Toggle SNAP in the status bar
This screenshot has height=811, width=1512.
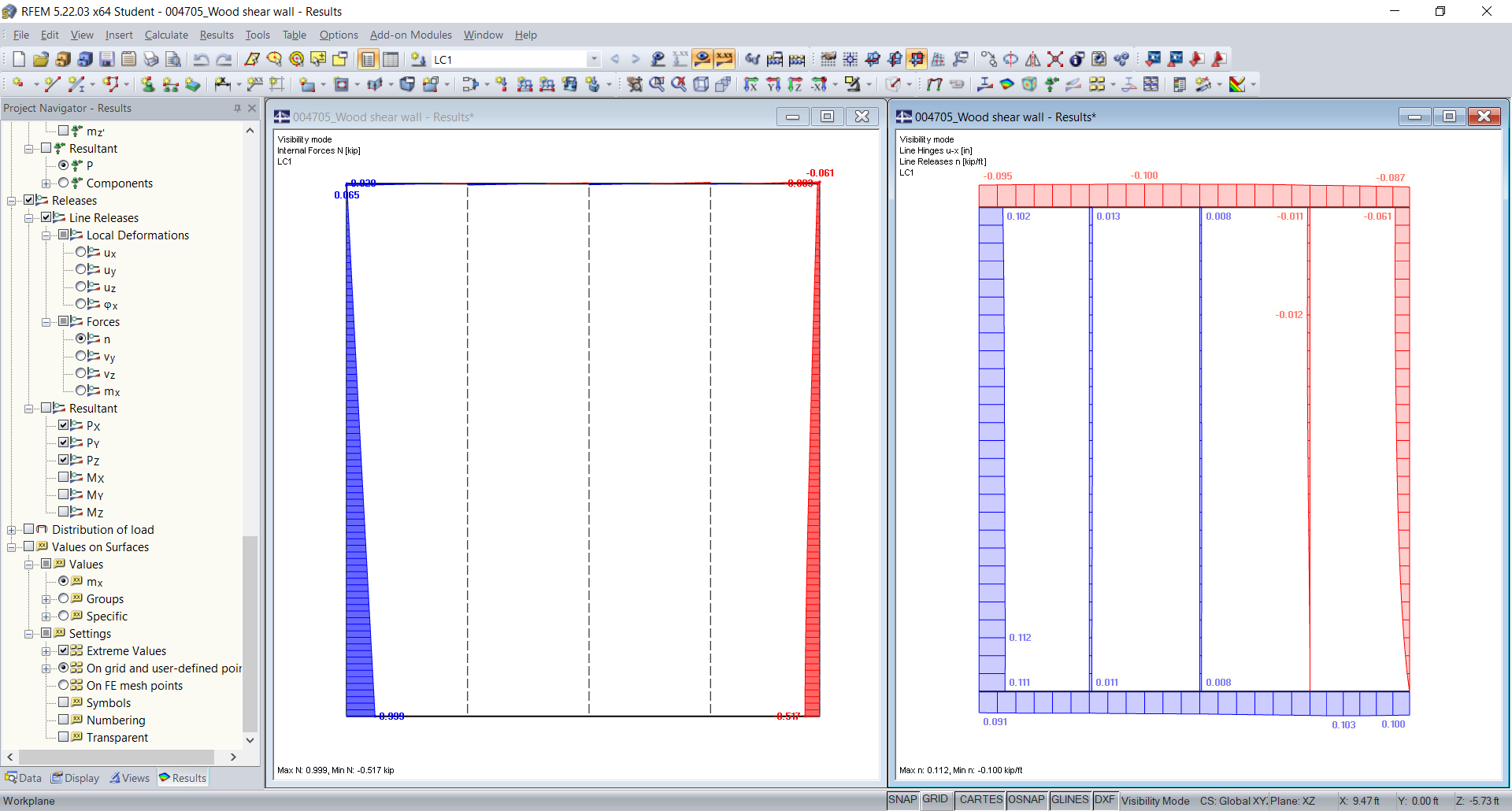point(902,799)
